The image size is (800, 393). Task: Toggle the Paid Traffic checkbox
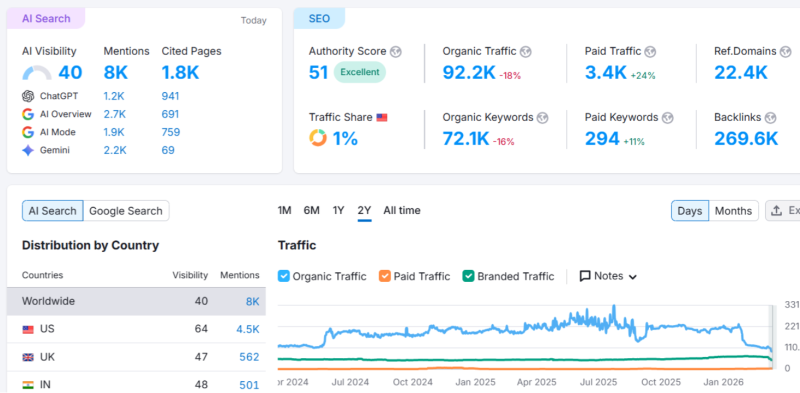tap(384, 276)
